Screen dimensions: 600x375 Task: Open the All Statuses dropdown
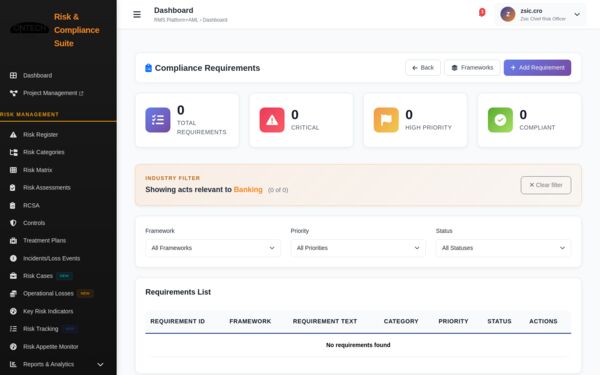coord(503,248)
